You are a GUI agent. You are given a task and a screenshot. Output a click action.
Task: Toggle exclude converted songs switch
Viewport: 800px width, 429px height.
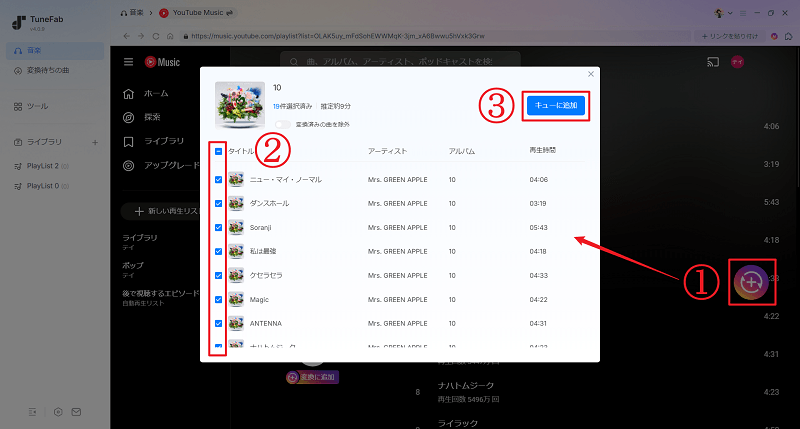pyautogui.click(x=283, y=124)
